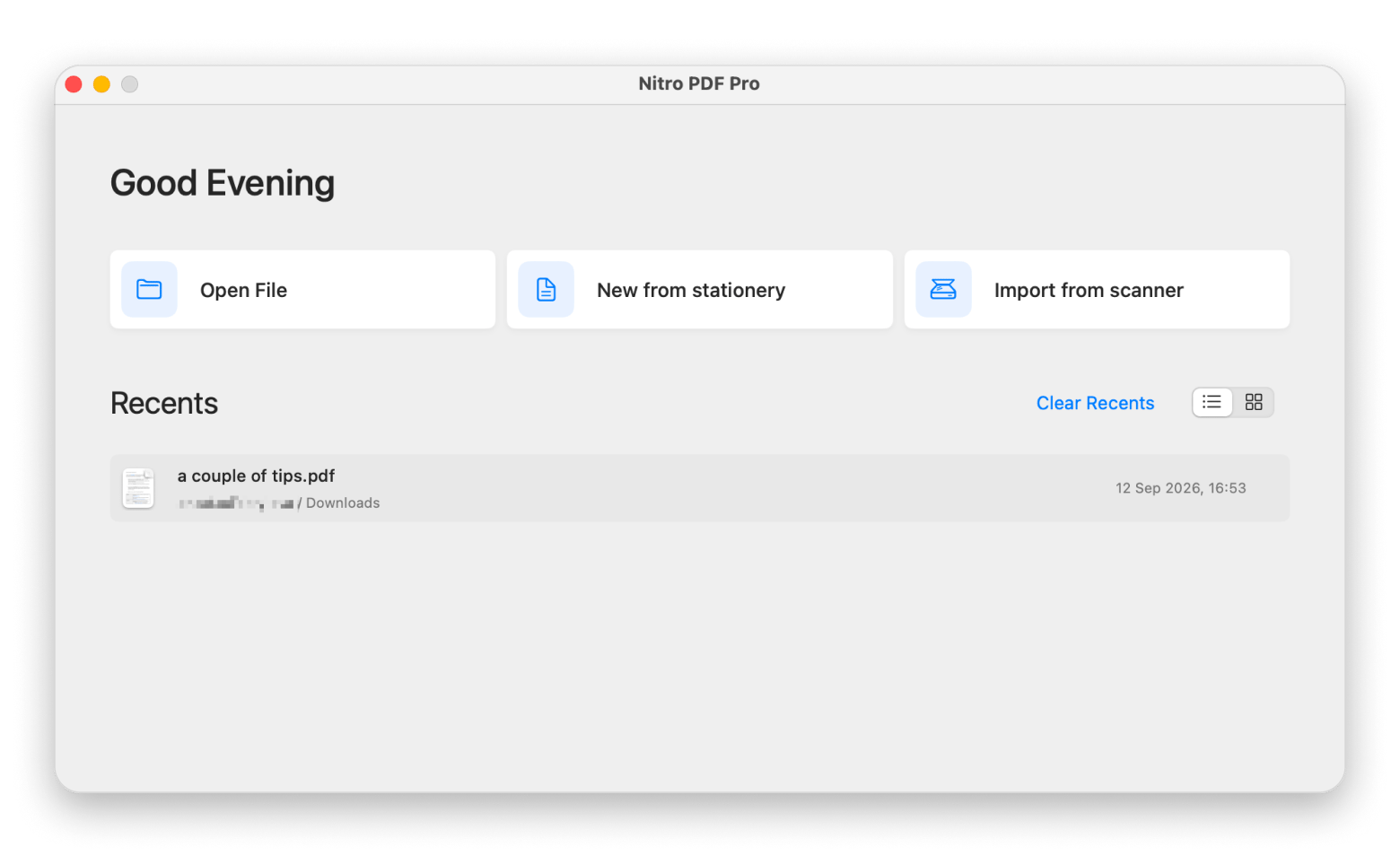Click the Open File folder icon
Image resolution: width=1400 pixels, height=865 pixels.
149,290
